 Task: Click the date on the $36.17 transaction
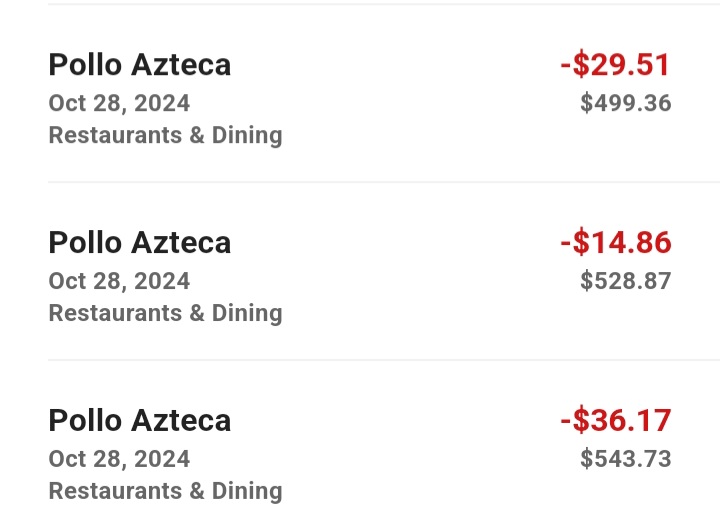(x=119, y=459)
